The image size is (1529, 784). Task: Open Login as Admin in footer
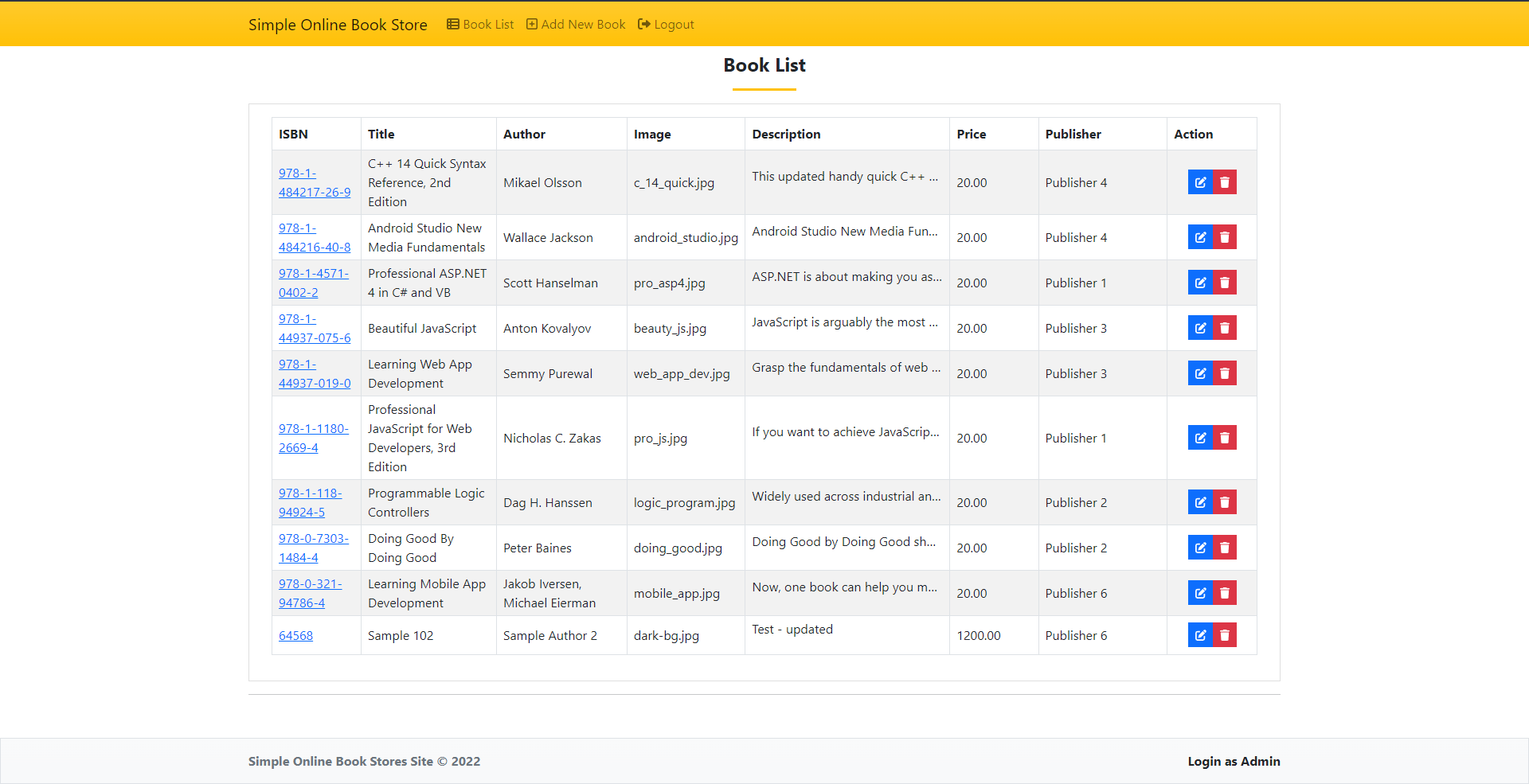(1234, 761)
